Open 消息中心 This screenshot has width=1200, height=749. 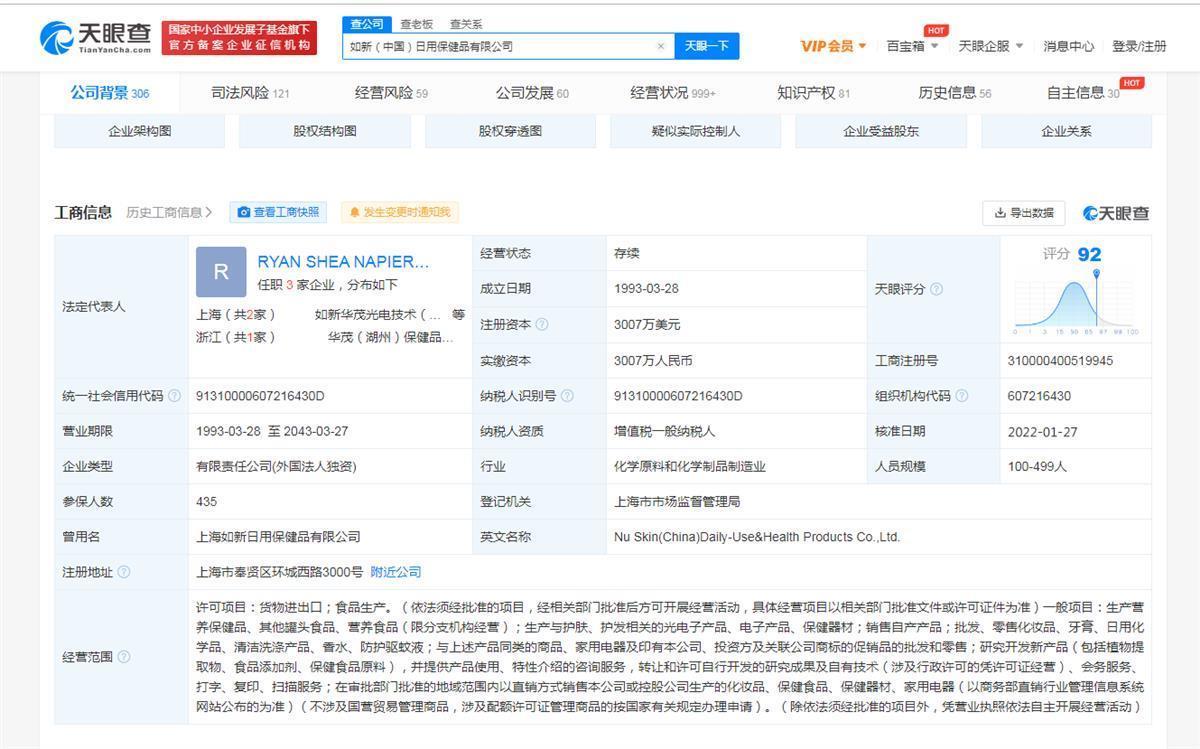click(1068, 46)
